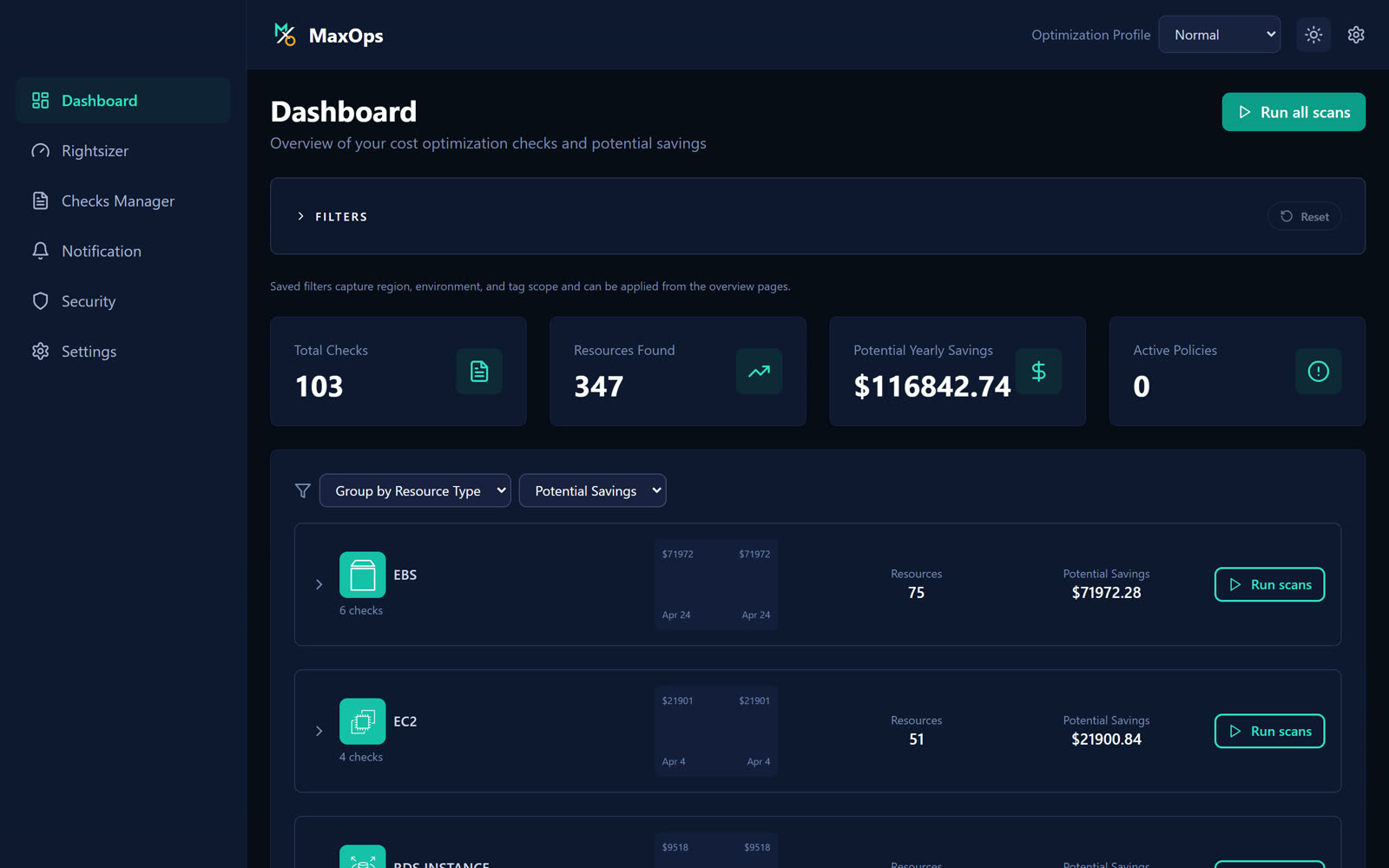Reset the filters
This screenshot has width=1389, height=868.
pyautogui.click(x=1304, y=216)
